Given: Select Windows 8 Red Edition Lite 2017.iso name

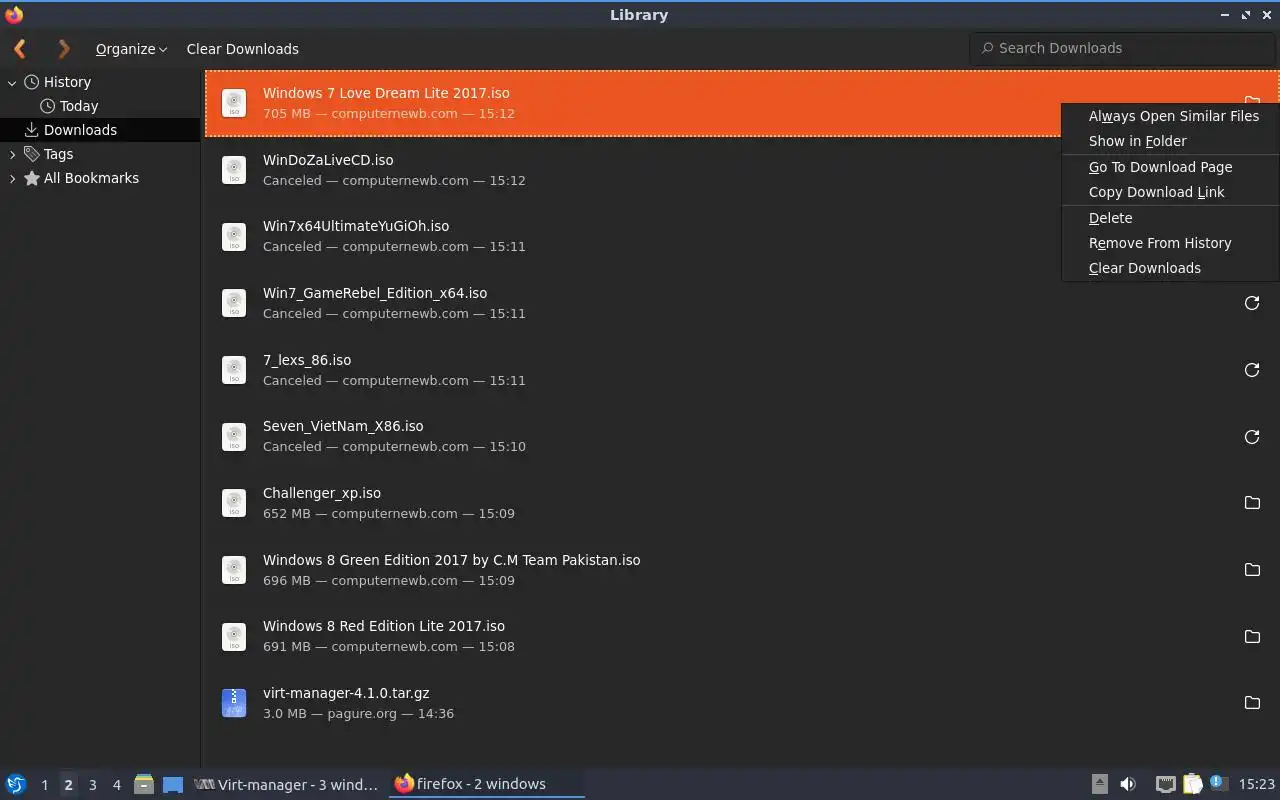Looking at the screenshot, I should 384,626.
